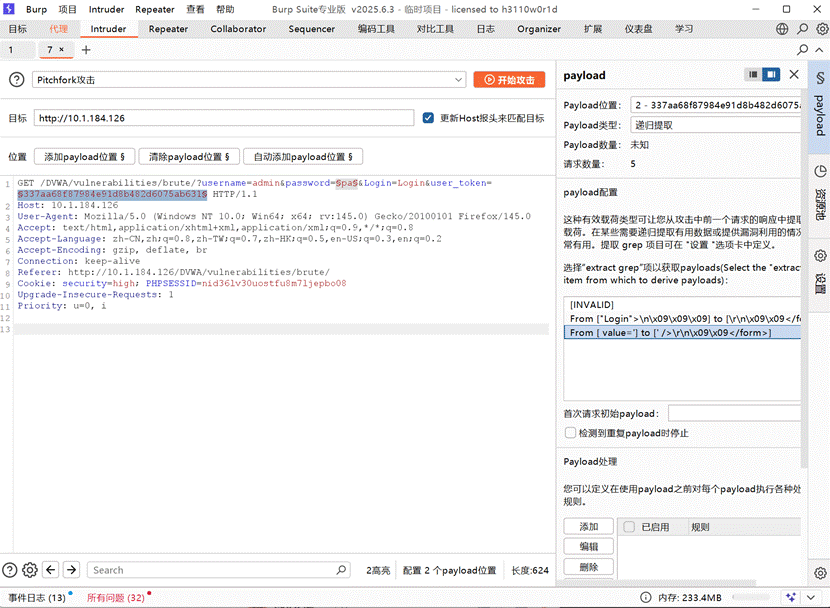
Task: Switch to the Repeater tab
Action: (x=168, y=29)
